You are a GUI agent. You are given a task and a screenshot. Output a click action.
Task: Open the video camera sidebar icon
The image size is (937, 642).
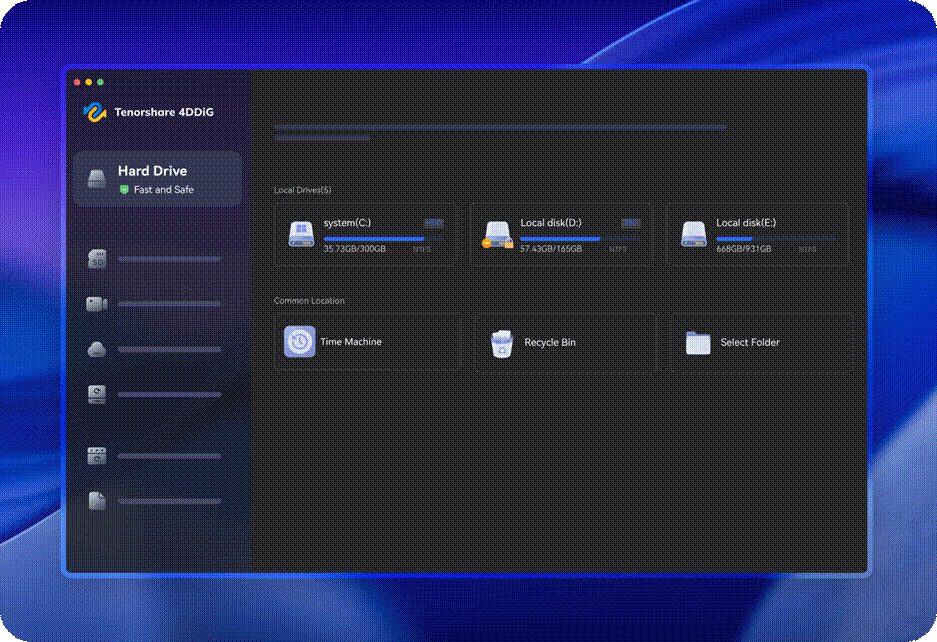coord(97,304)
